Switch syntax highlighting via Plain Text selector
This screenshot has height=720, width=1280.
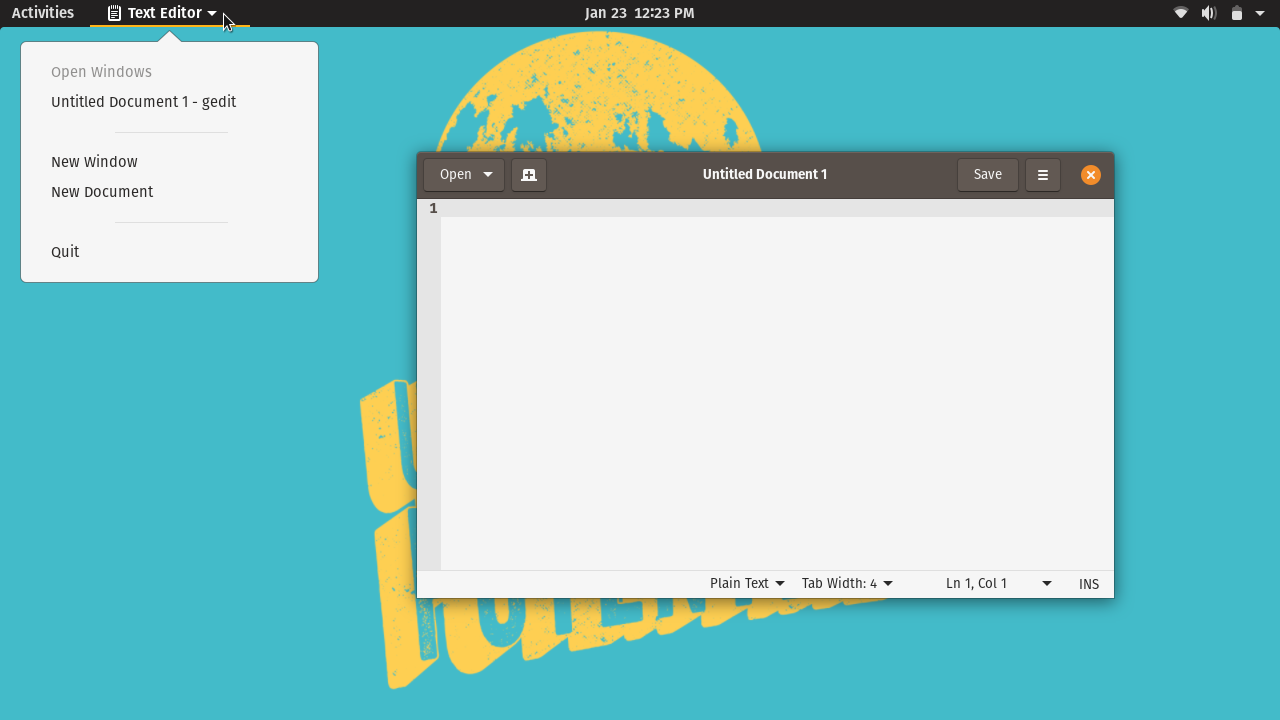click(x=746, y=583)
